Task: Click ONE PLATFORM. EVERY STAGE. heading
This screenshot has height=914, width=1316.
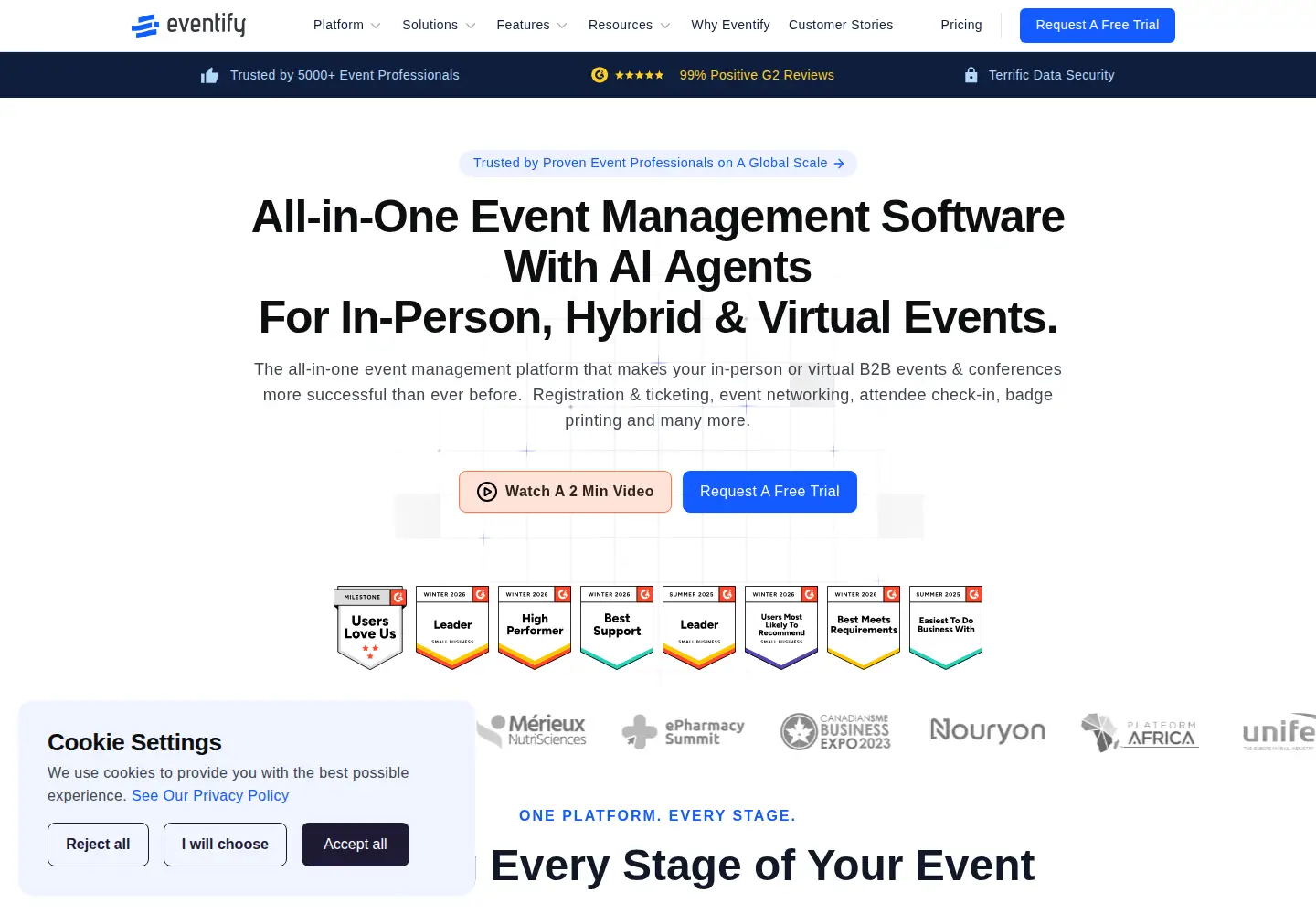Action: [x=658, y=815]
